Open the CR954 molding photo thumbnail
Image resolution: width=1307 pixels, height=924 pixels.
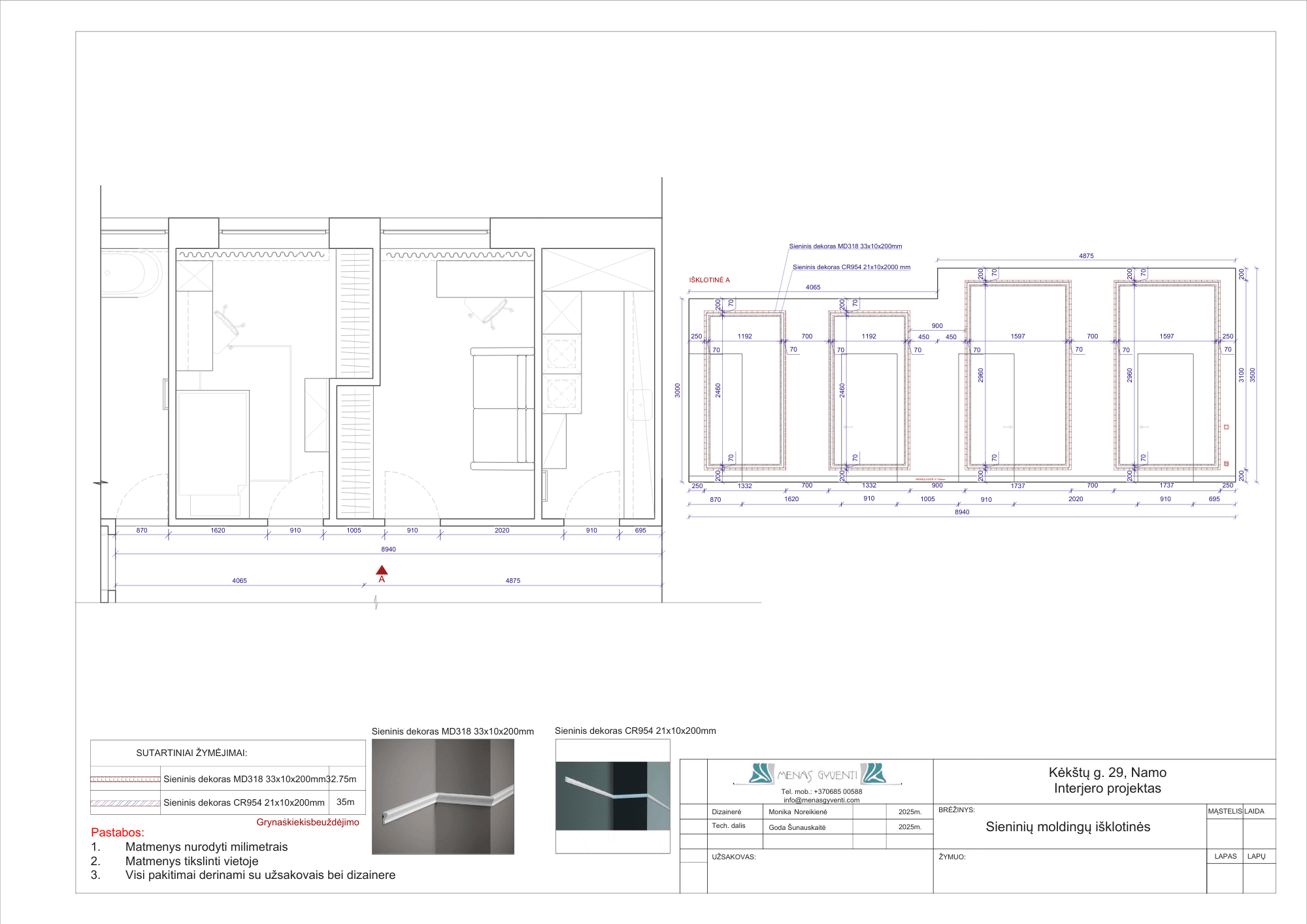click(x=612, y=796)
